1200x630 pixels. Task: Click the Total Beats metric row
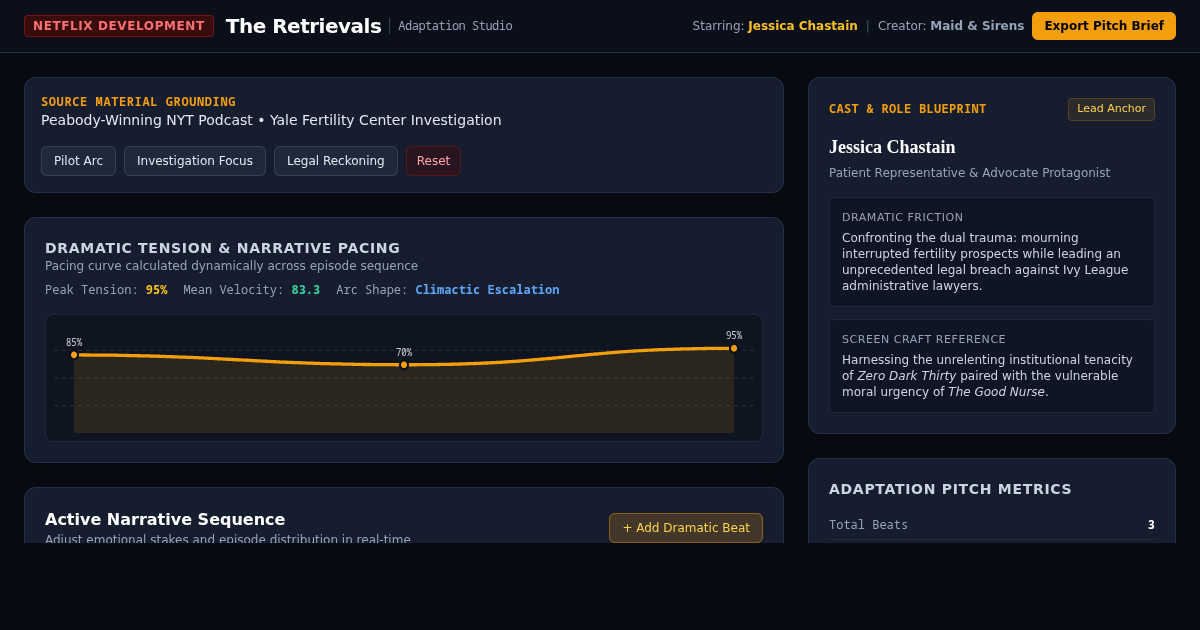pos(992,525)
